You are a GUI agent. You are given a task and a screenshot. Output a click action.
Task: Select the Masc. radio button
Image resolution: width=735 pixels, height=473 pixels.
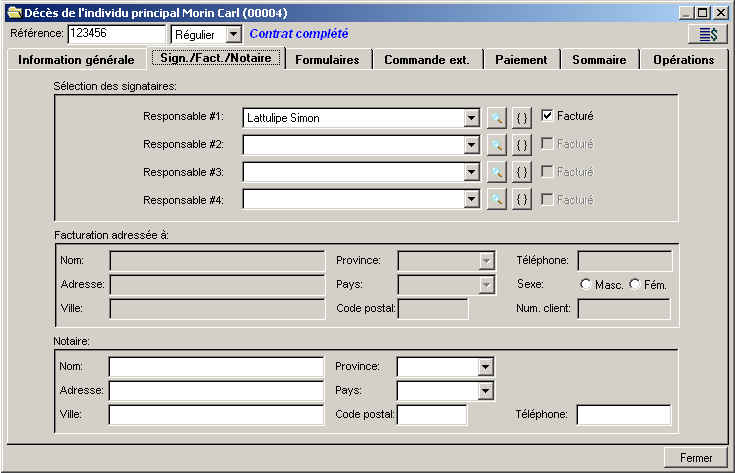click(x=586, y=285)
